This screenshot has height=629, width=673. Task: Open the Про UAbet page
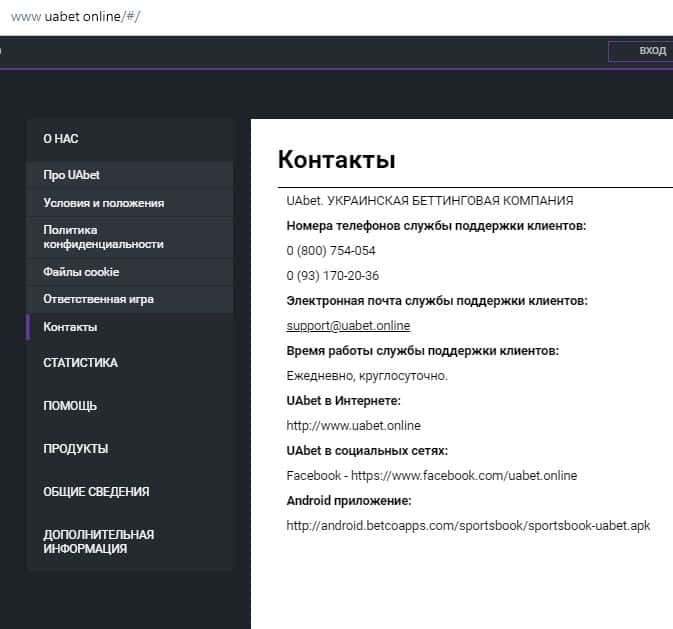pos(130,175)
